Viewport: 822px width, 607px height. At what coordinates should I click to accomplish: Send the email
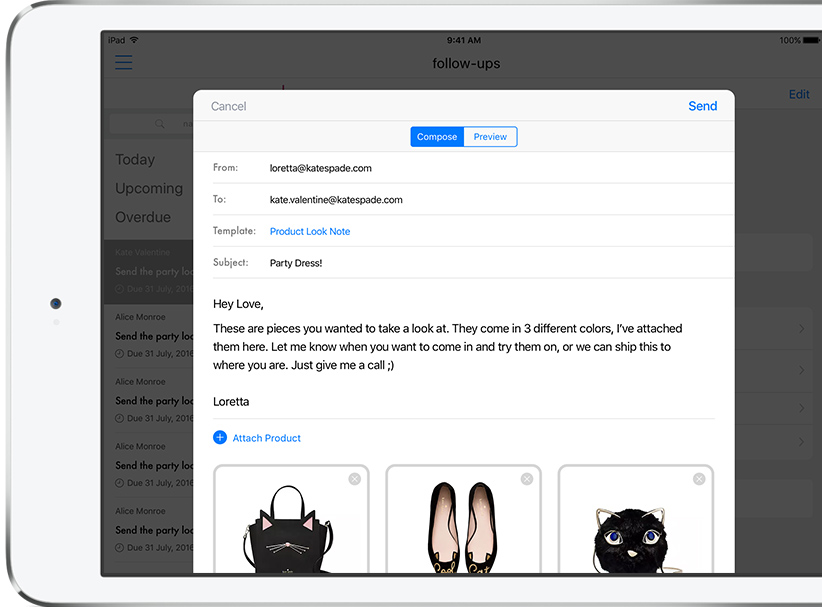[x=702, y=106]
